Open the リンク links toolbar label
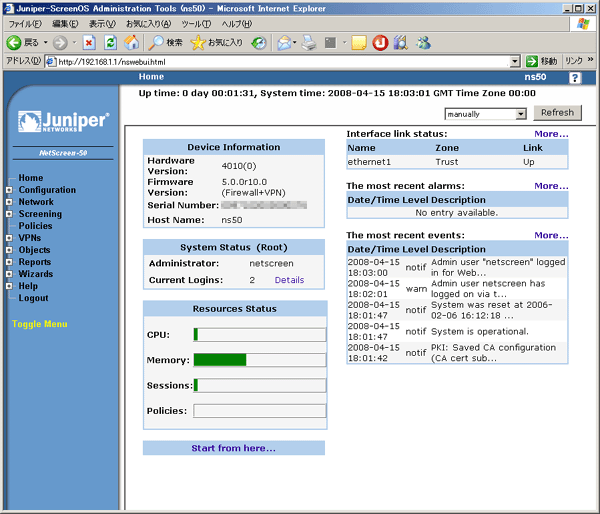 coord(574,61)
